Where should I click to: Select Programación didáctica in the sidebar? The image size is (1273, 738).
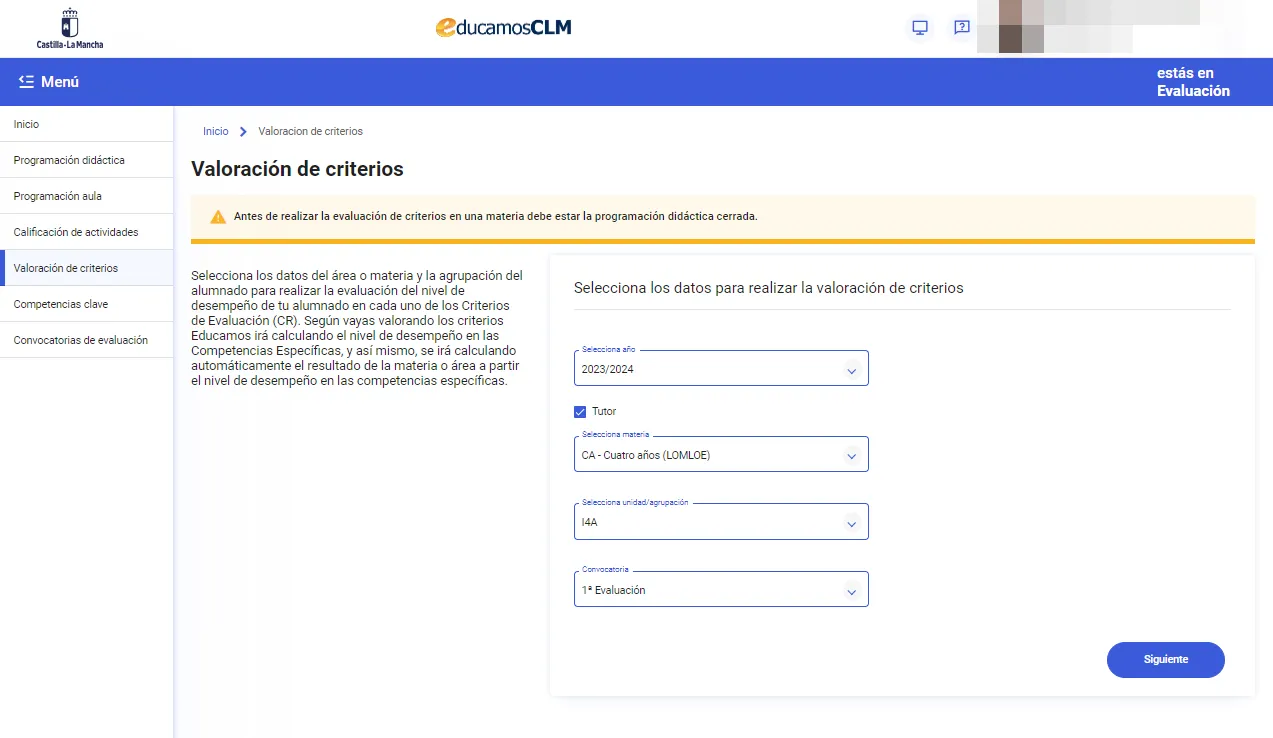pos(68,160)
